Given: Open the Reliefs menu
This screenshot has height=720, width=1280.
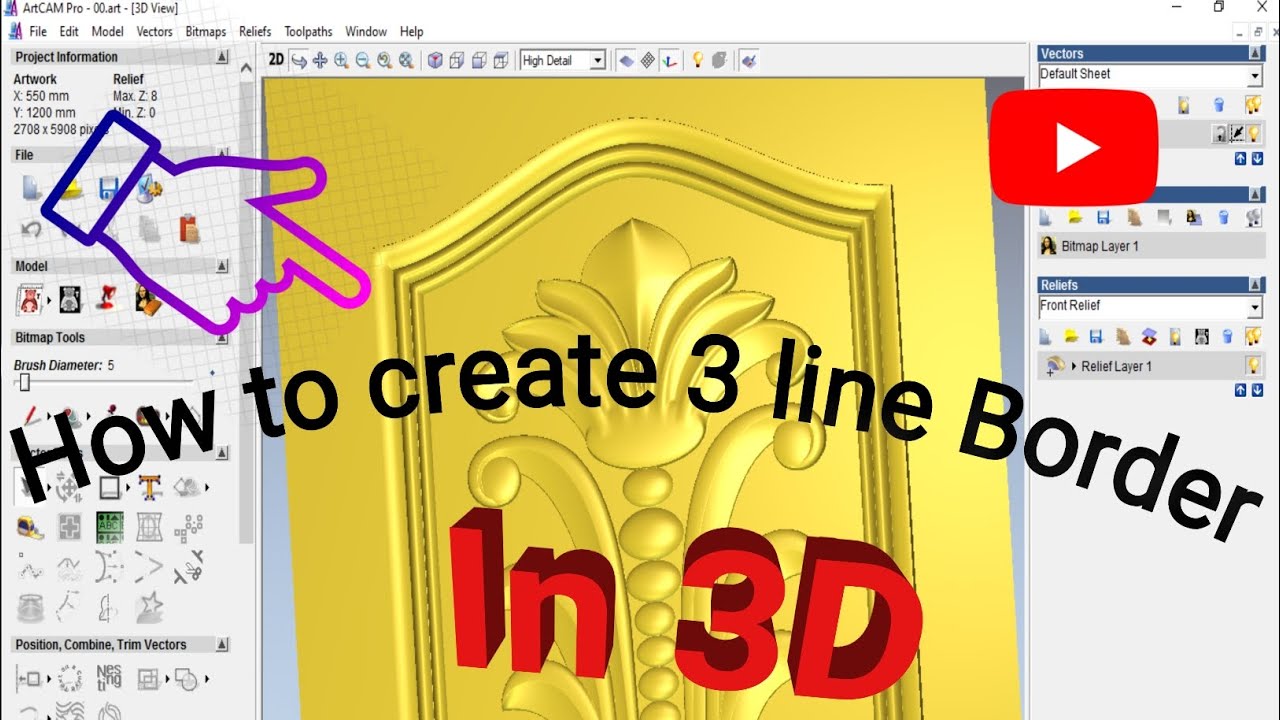Looking at the screenshot, I should pos(255,32).
